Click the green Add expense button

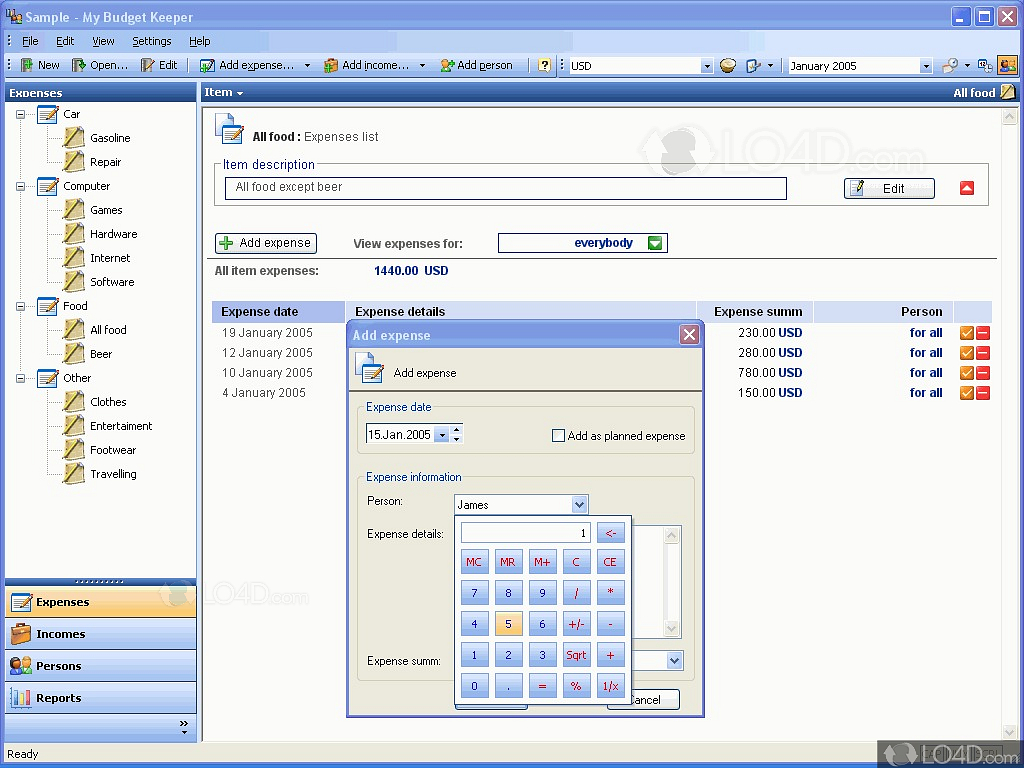[x=266, y=243]
